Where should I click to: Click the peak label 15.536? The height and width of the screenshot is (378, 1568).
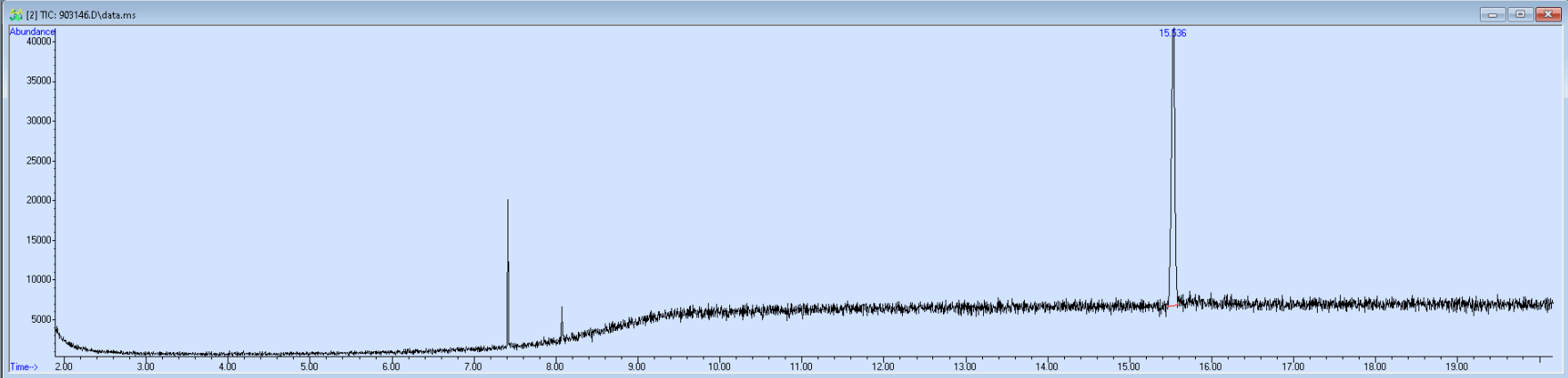[x=1173, y=33]
